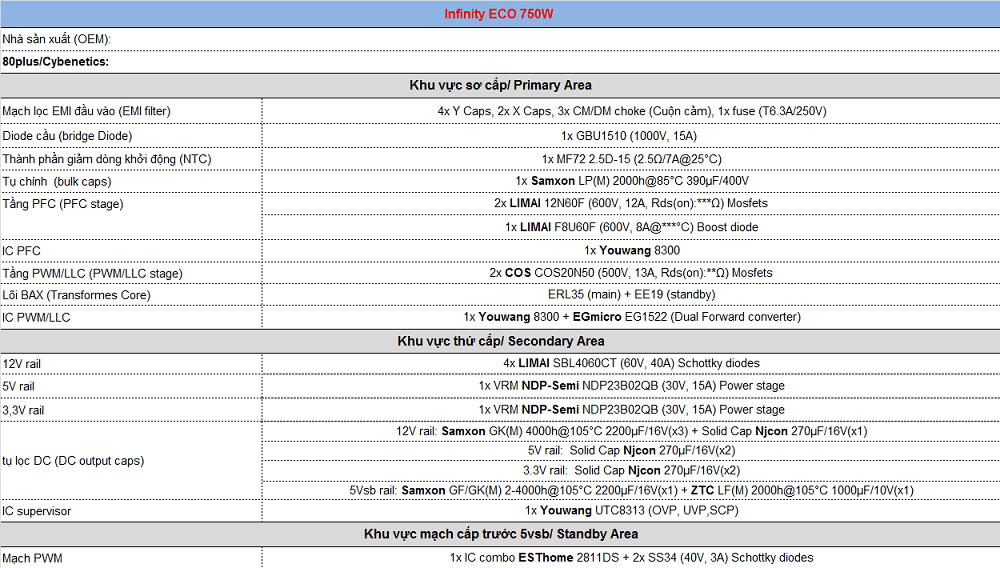Click '2x LIMAI 12N60F' Mosfets cell

click(631, 203)
